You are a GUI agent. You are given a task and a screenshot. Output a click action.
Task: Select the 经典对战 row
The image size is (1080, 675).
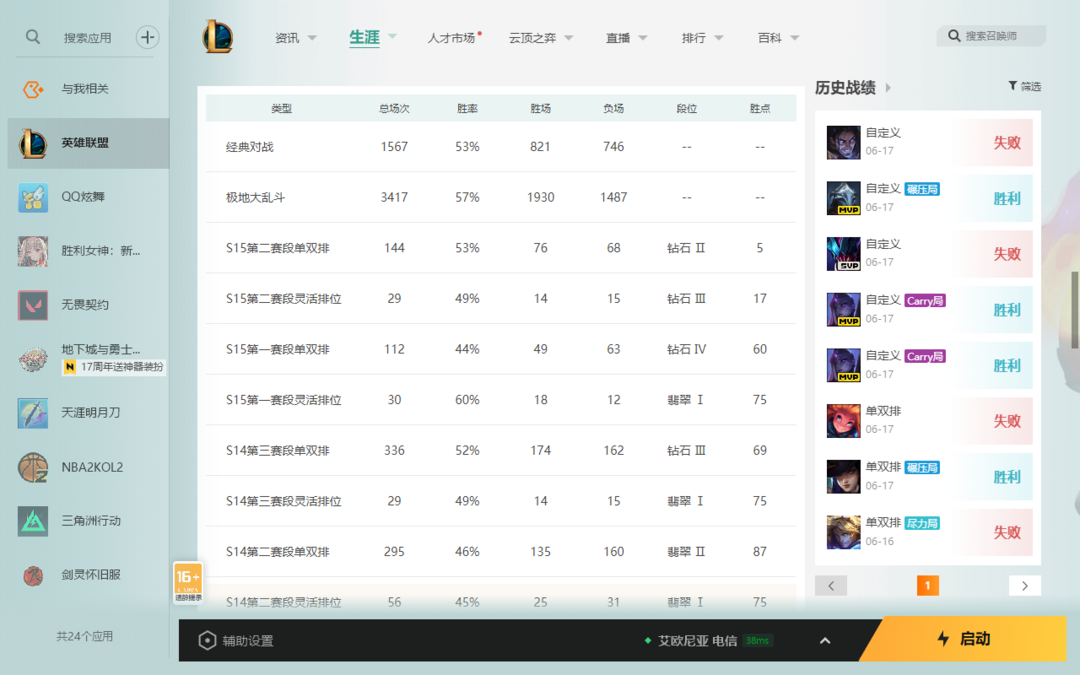pos(501,147)
